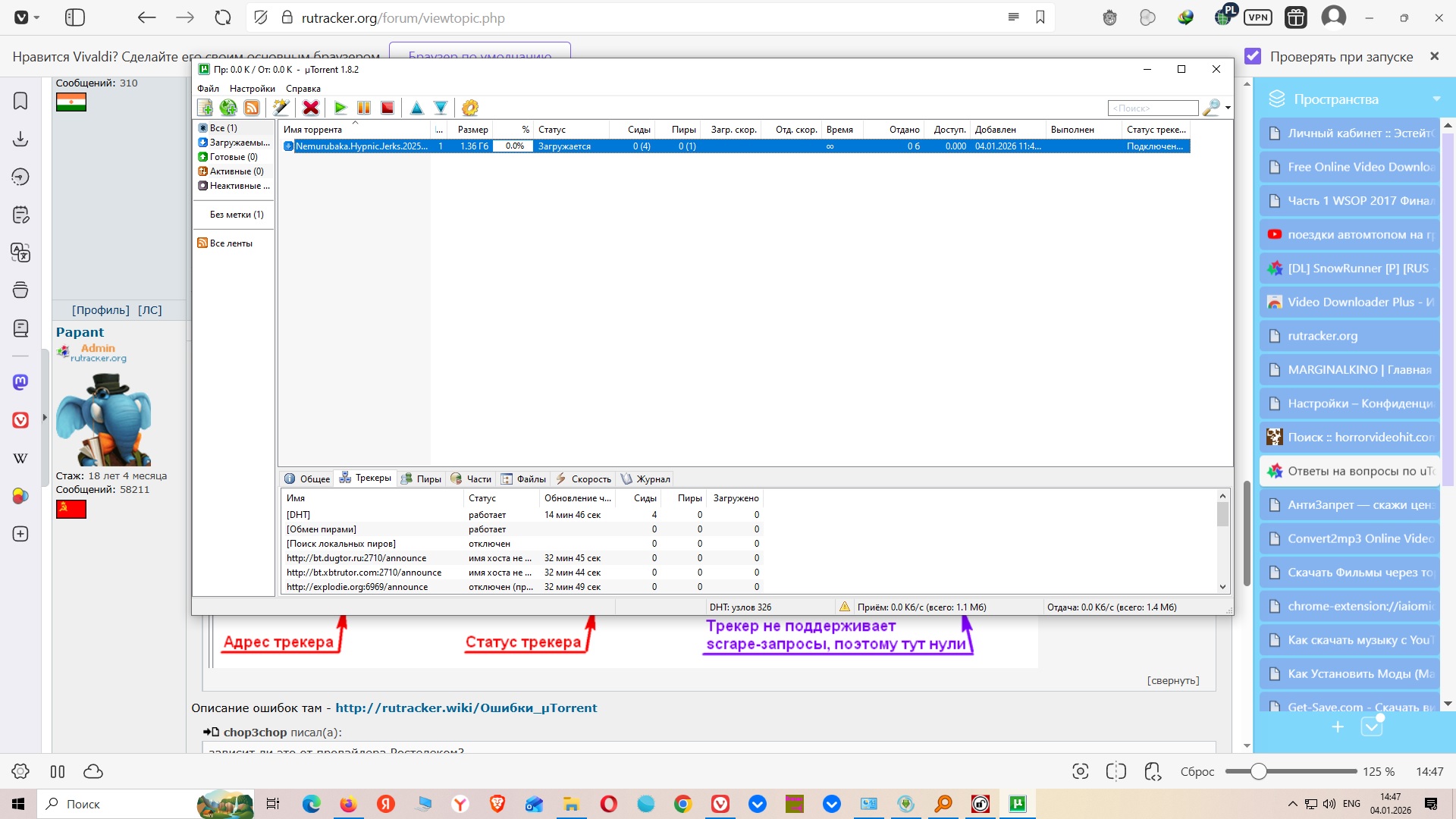
Task: Expand the Пространства workspaces dropdown
Action: point(1436,99)
